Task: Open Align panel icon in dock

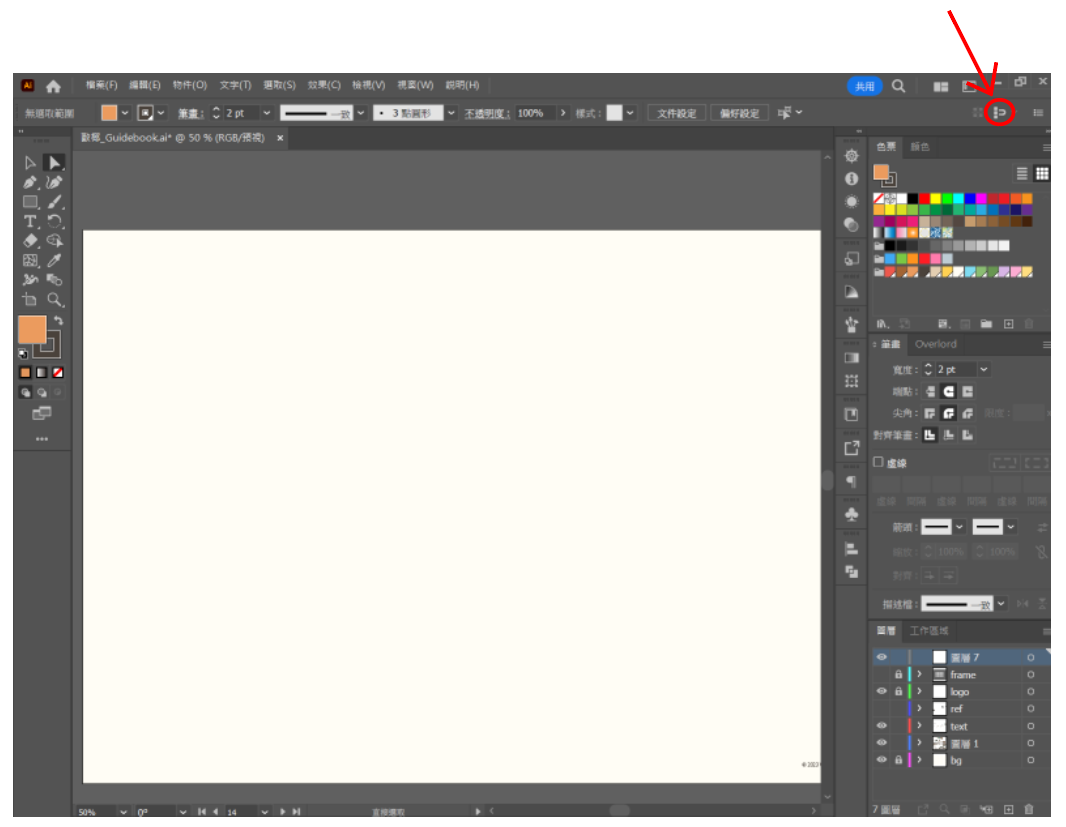Action: [851, 548]
